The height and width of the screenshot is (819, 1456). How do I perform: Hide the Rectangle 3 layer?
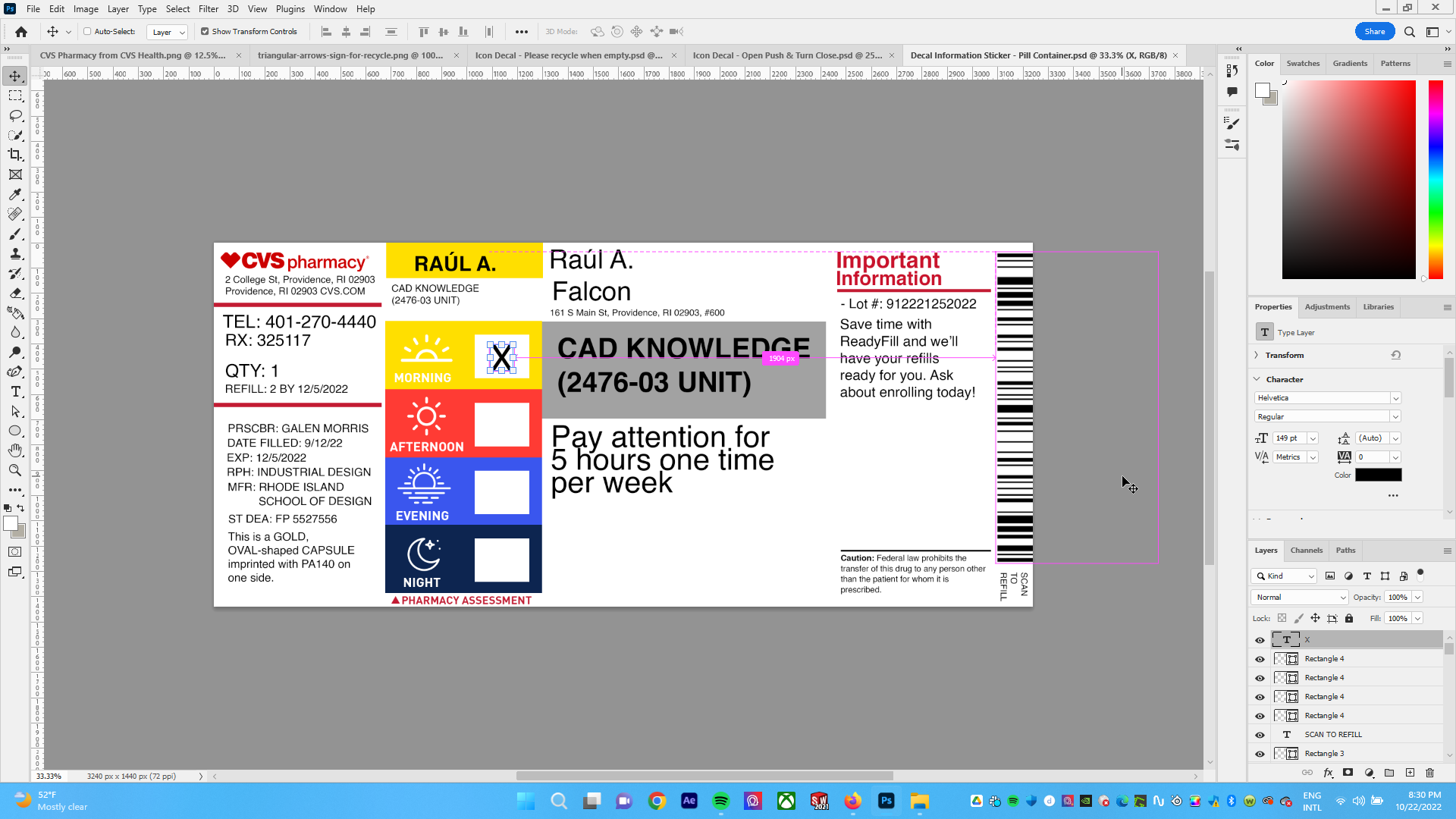(1260, 754)
